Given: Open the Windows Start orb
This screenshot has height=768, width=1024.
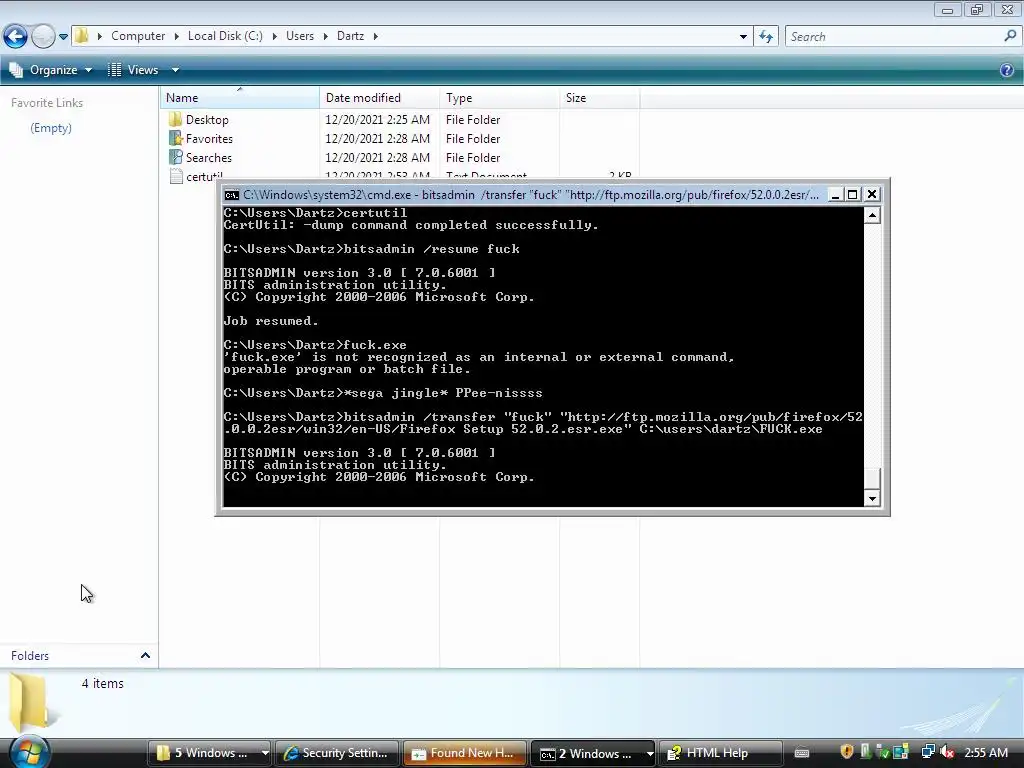Looking at the screenshot, I should [x=28, y=752].
